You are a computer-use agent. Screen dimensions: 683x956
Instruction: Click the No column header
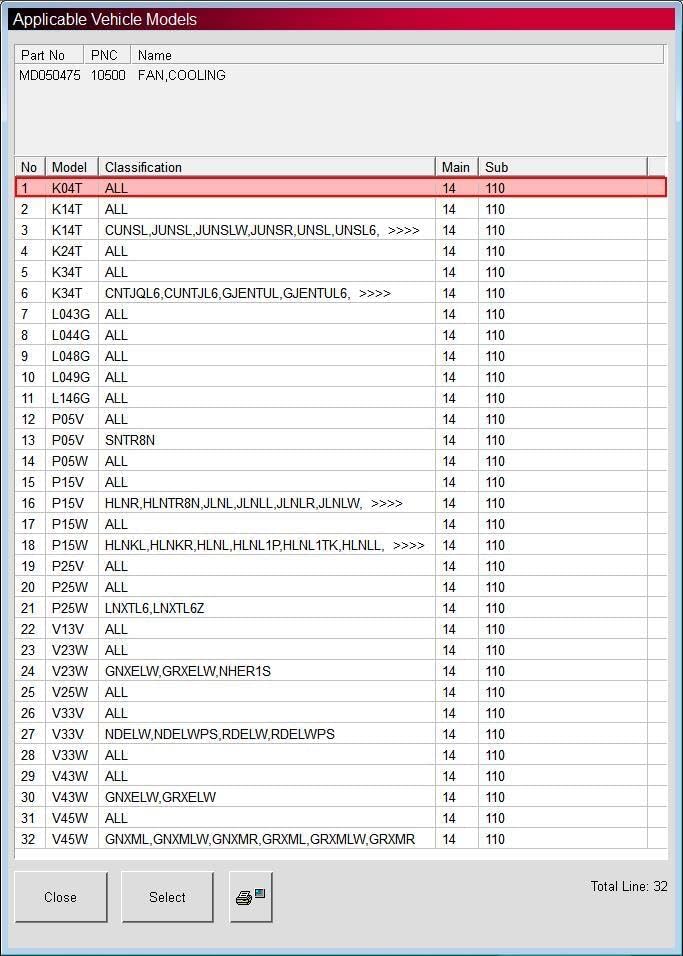click(x=29, y=167)
